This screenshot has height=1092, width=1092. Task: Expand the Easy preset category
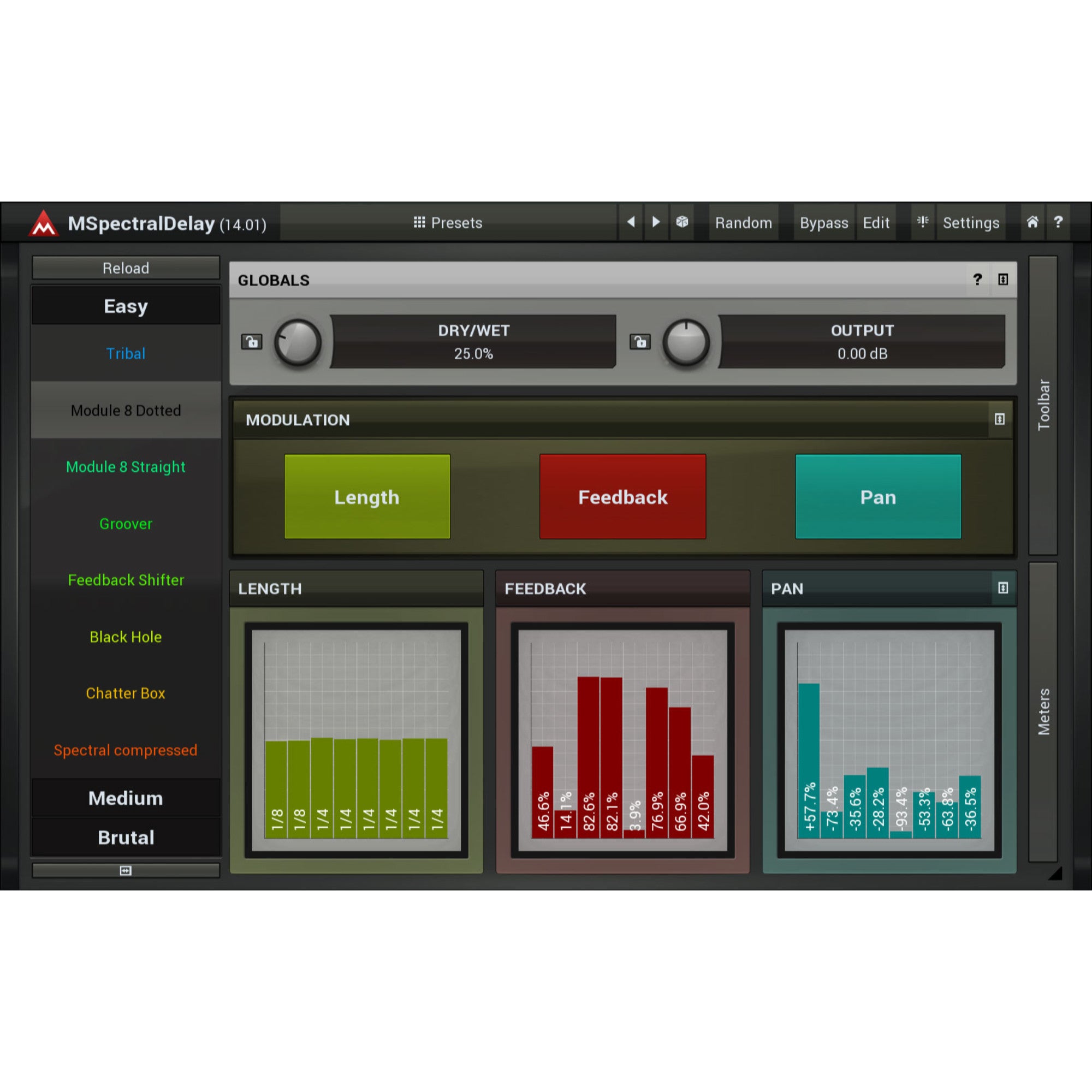[126, 306]
